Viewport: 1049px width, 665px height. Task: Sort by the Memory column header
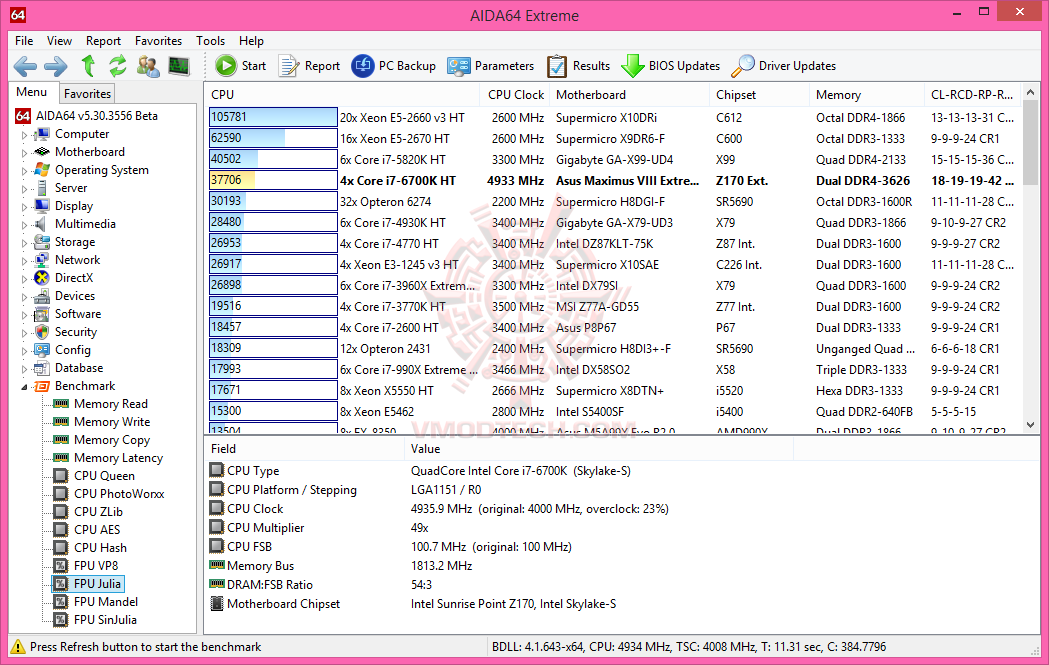866,95
